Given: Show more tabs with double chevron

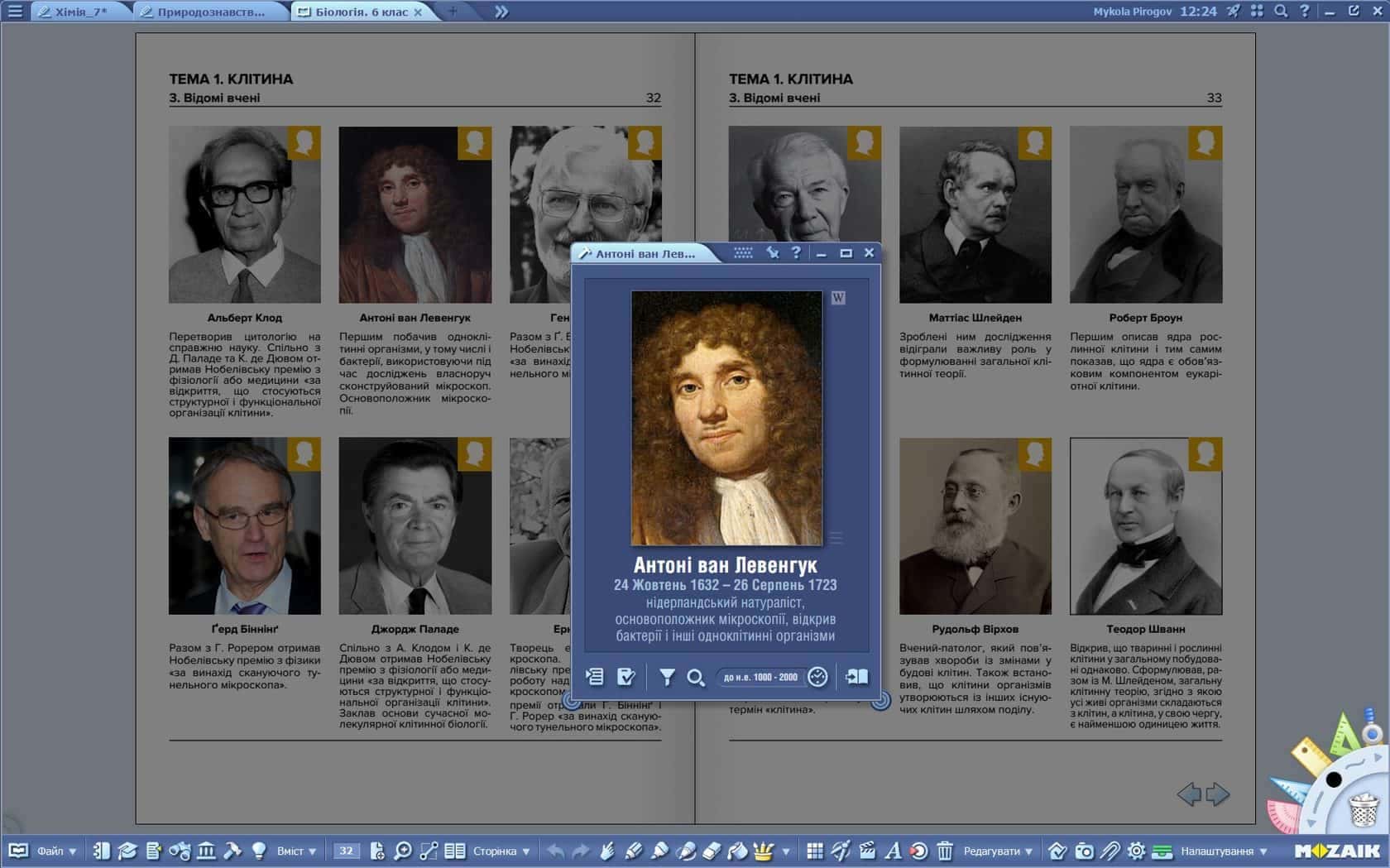Looking at the screenshot, I should coord(501,12).
